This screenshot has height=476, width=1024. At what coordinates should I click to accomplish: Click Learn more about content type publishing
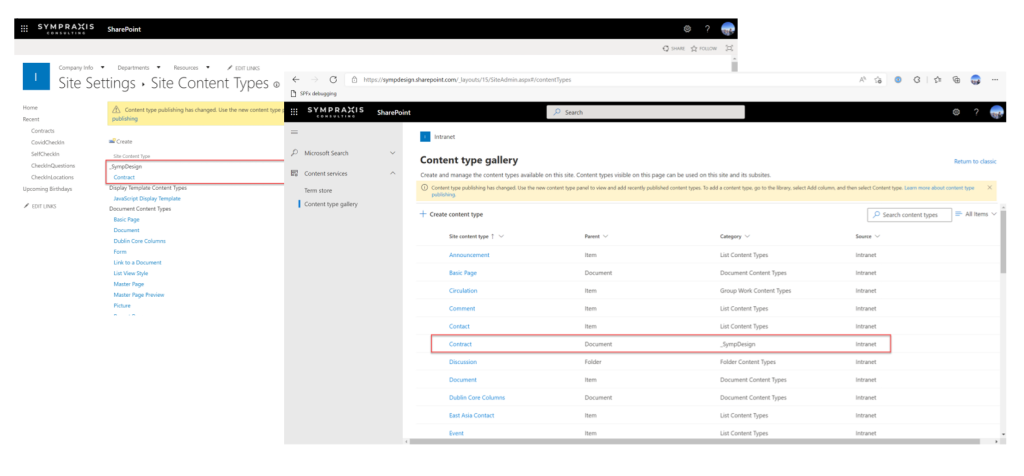point(939,187)
